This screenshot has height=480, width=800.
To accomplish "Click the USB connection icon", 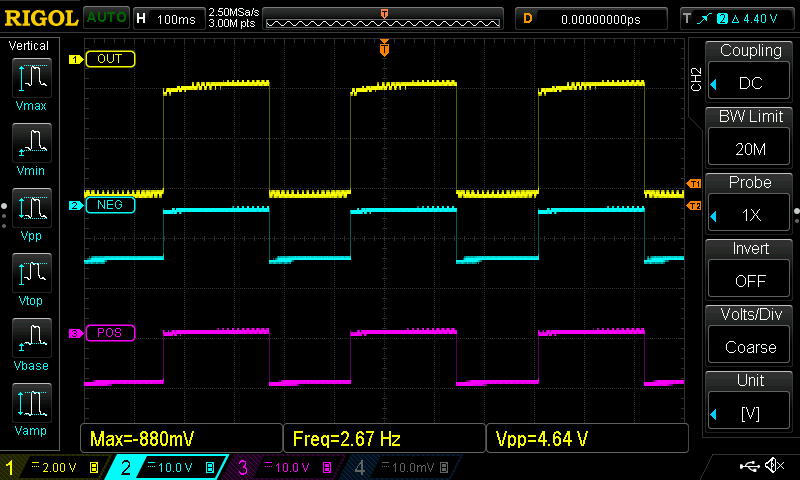I will (746, 466).
